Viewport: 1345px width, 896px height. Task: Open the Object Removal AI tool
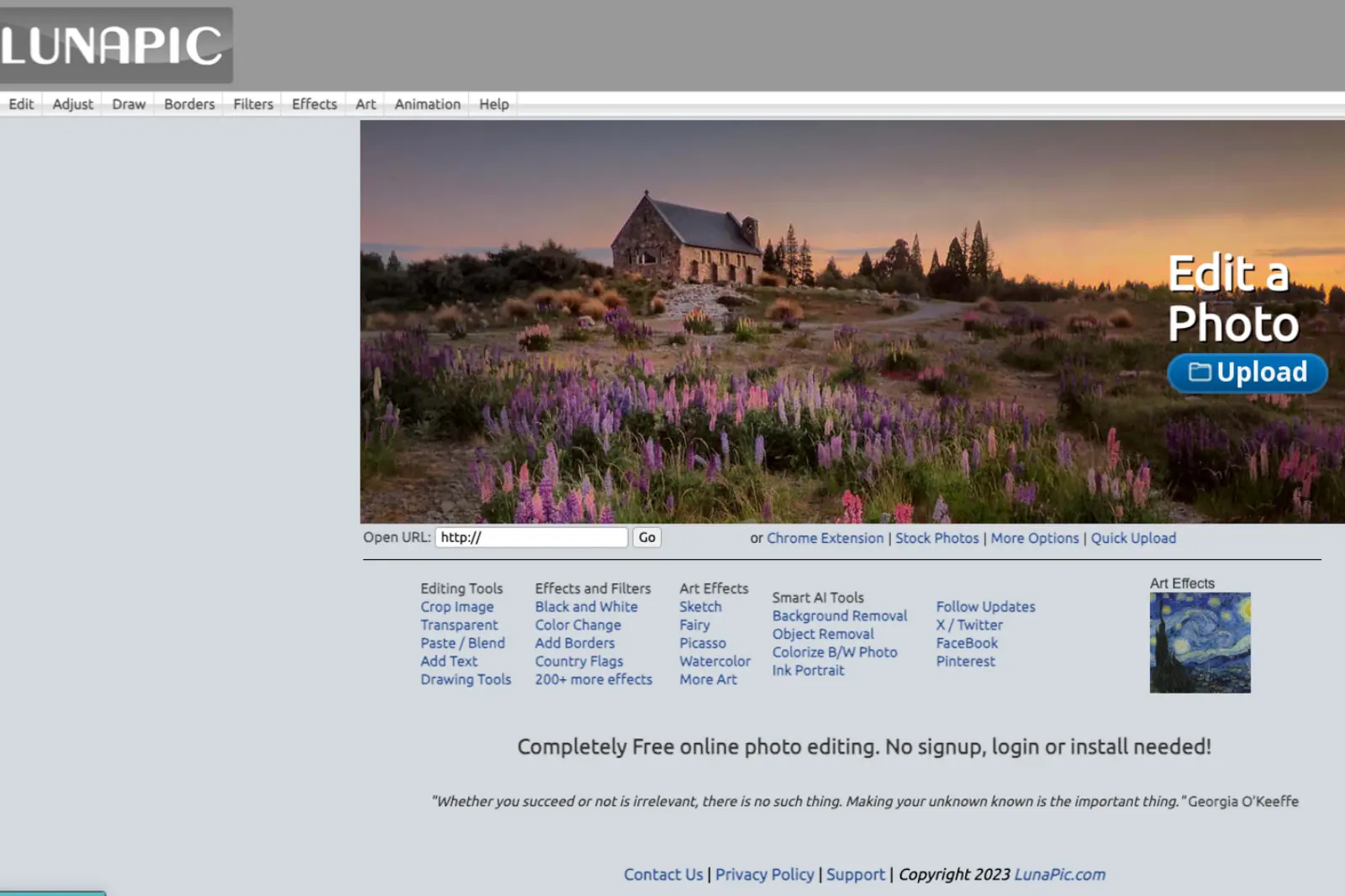(x=823, y=634)
